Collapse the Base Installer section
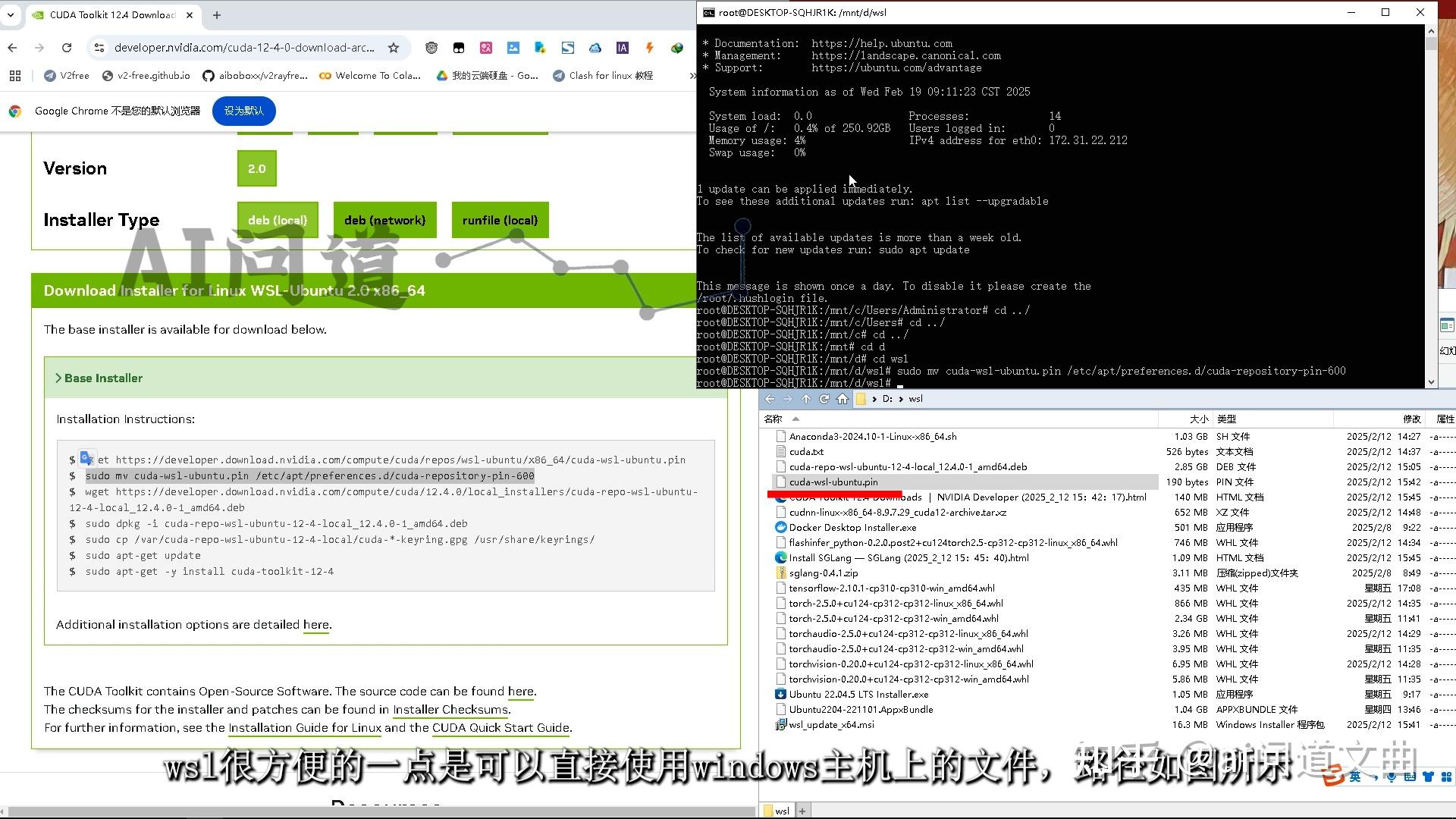Image resolution: width=1456 pixels, height=819 pixels. pos(99,378)
